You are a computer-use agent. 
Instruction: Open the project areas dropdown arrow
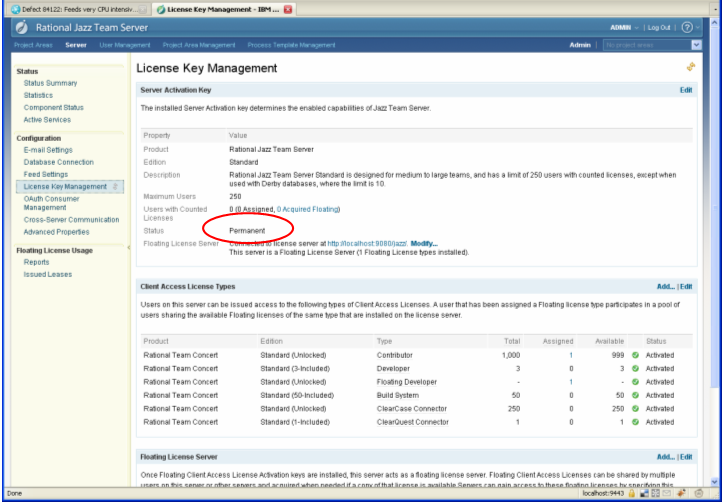(696, 45)
